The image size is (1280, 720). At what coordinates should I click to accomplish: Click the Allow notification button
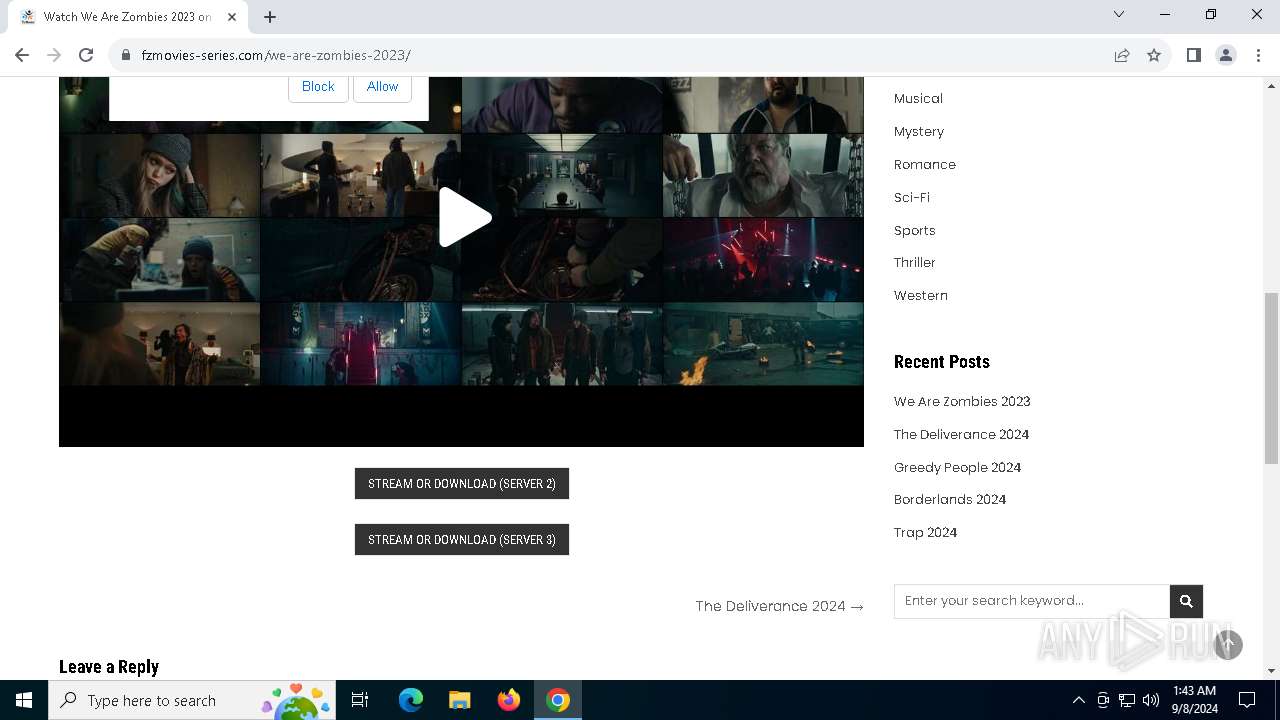[x=382, y=87]
